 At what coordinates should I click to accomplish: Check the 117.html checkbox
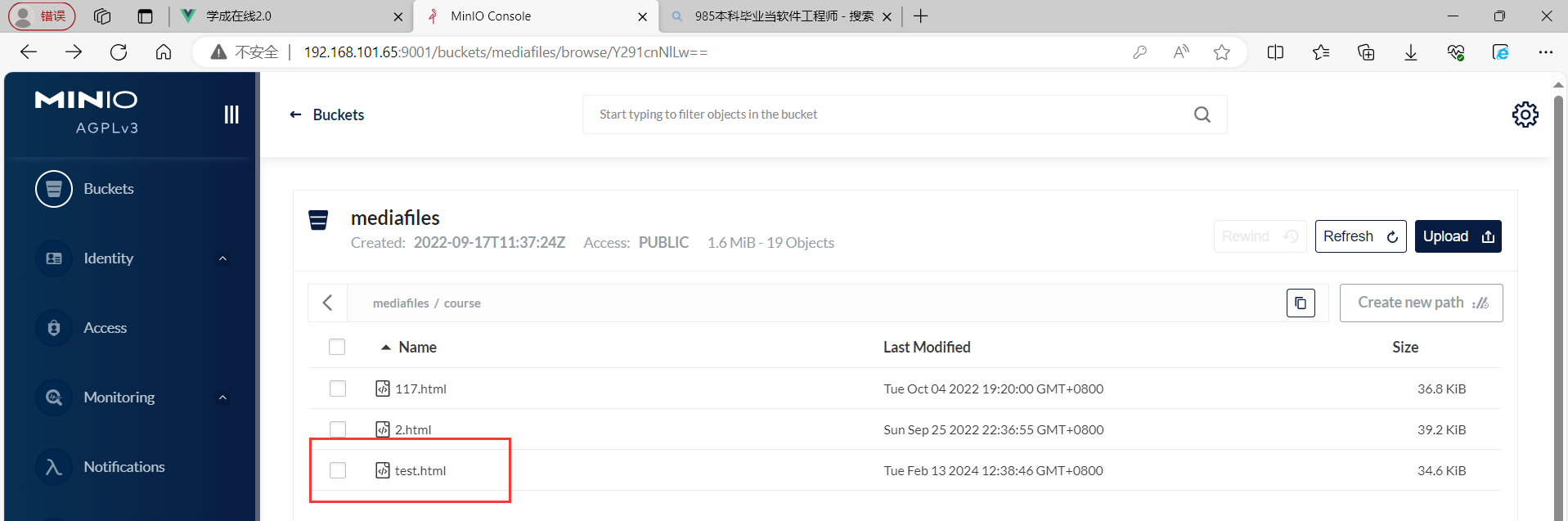(x=338, y=389)
